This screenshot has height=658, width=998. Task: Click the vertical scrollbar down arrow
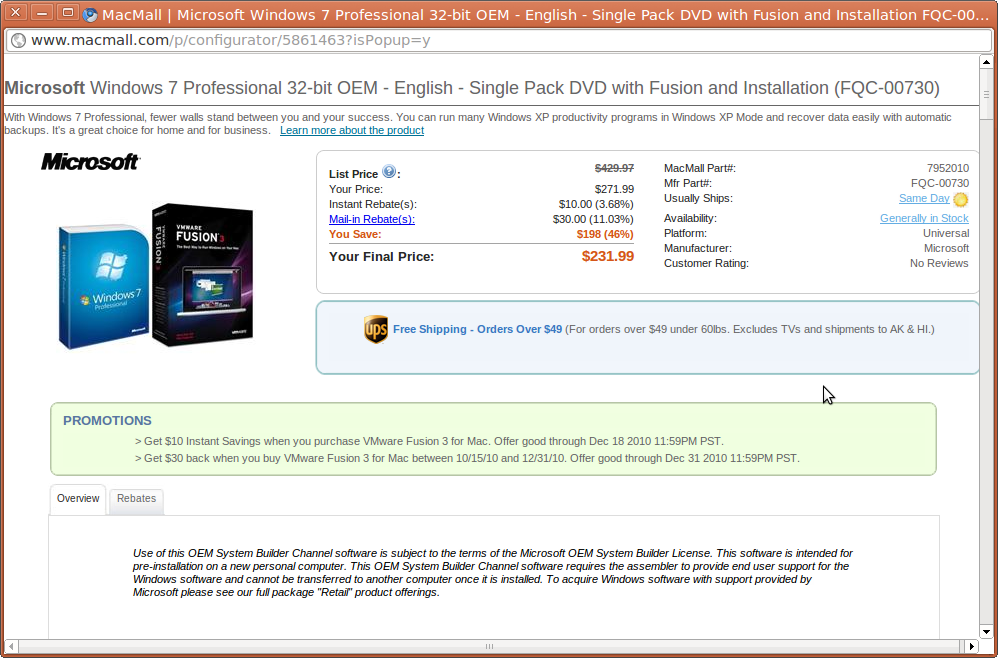tap(986, 632)
